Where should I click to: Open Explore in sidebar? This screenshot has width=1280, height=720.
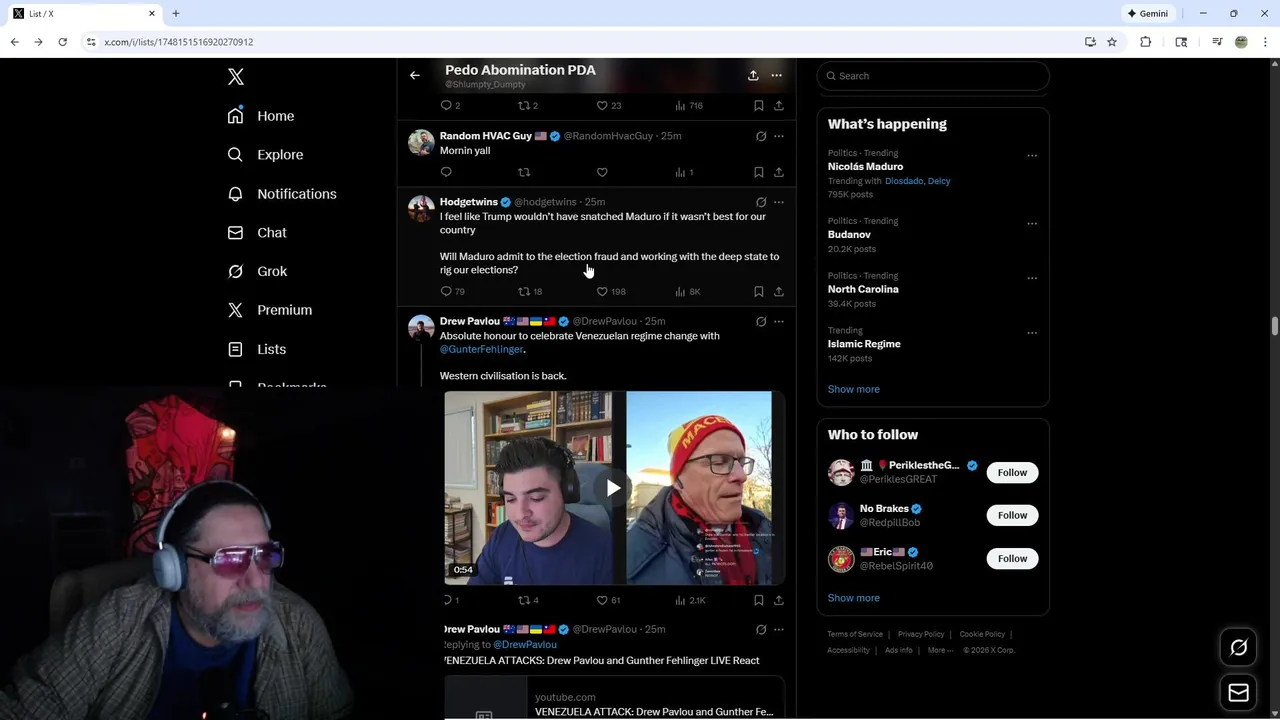click(265, 155)
